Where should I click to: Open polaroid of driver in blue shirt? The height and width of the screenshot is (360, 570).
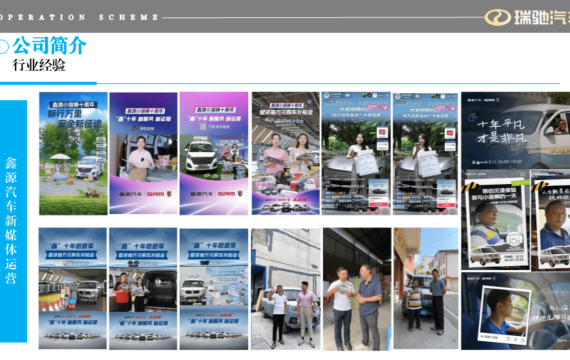click(x=515, y=311)
